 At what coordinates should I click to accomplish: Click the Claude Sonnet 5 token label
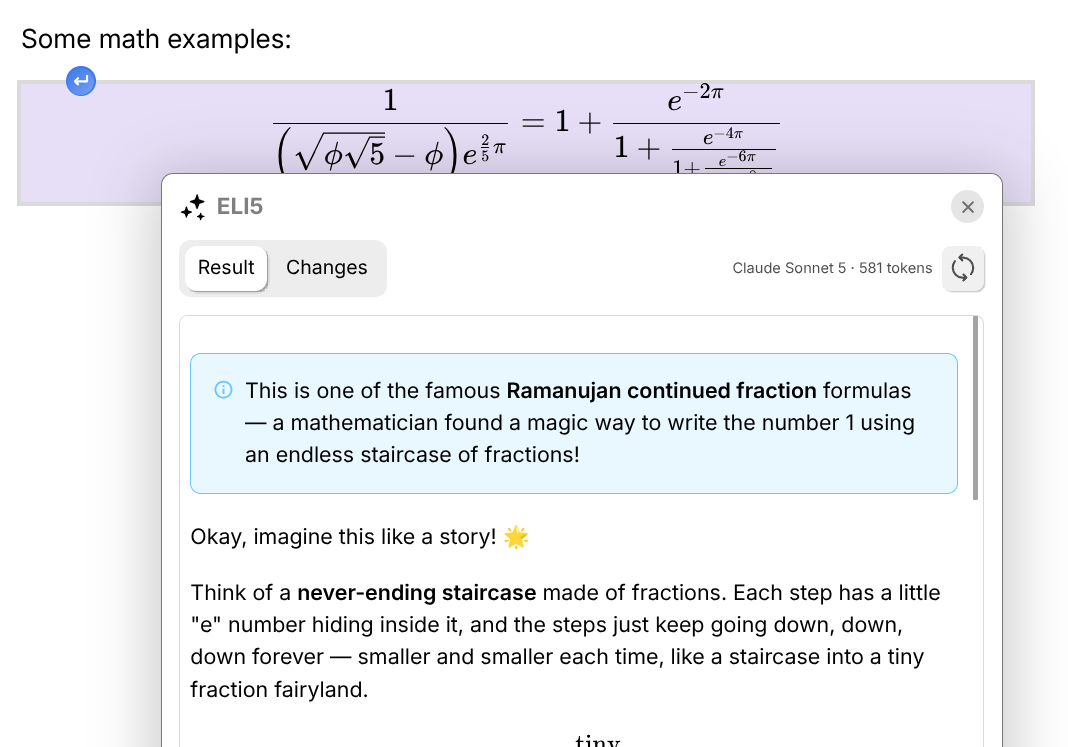point(832,268)
